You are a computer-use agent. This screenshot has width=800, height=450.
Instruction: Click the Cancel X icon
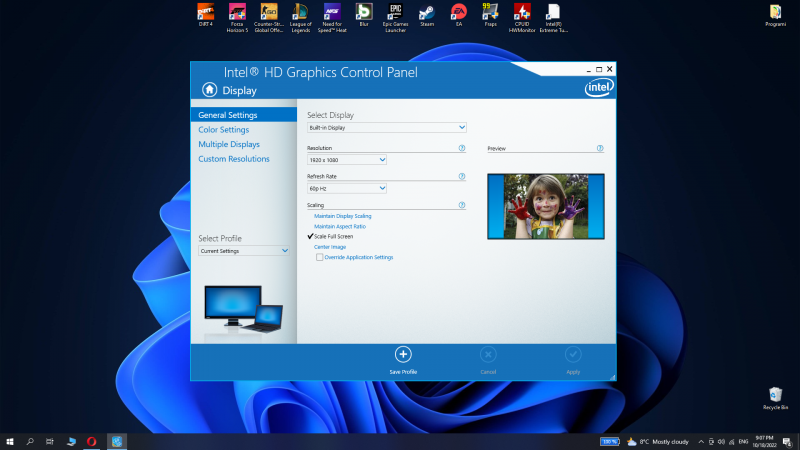[x=488, y=354]
